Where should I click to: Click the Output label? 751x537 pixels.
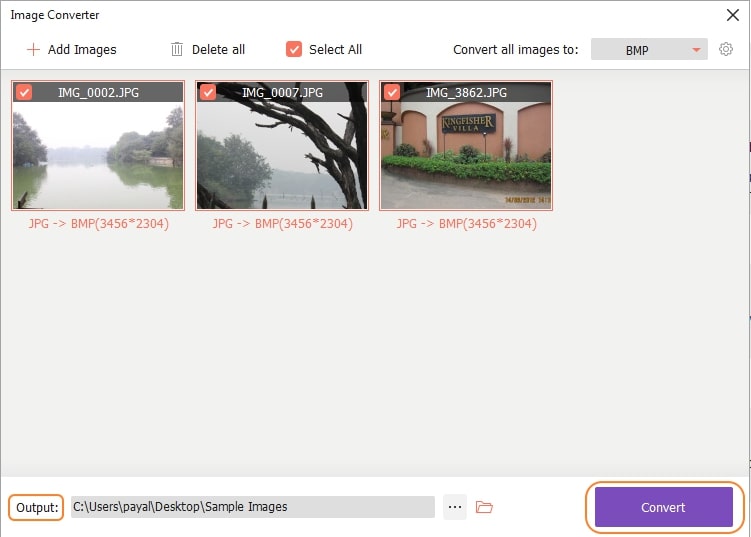(38, 507)
